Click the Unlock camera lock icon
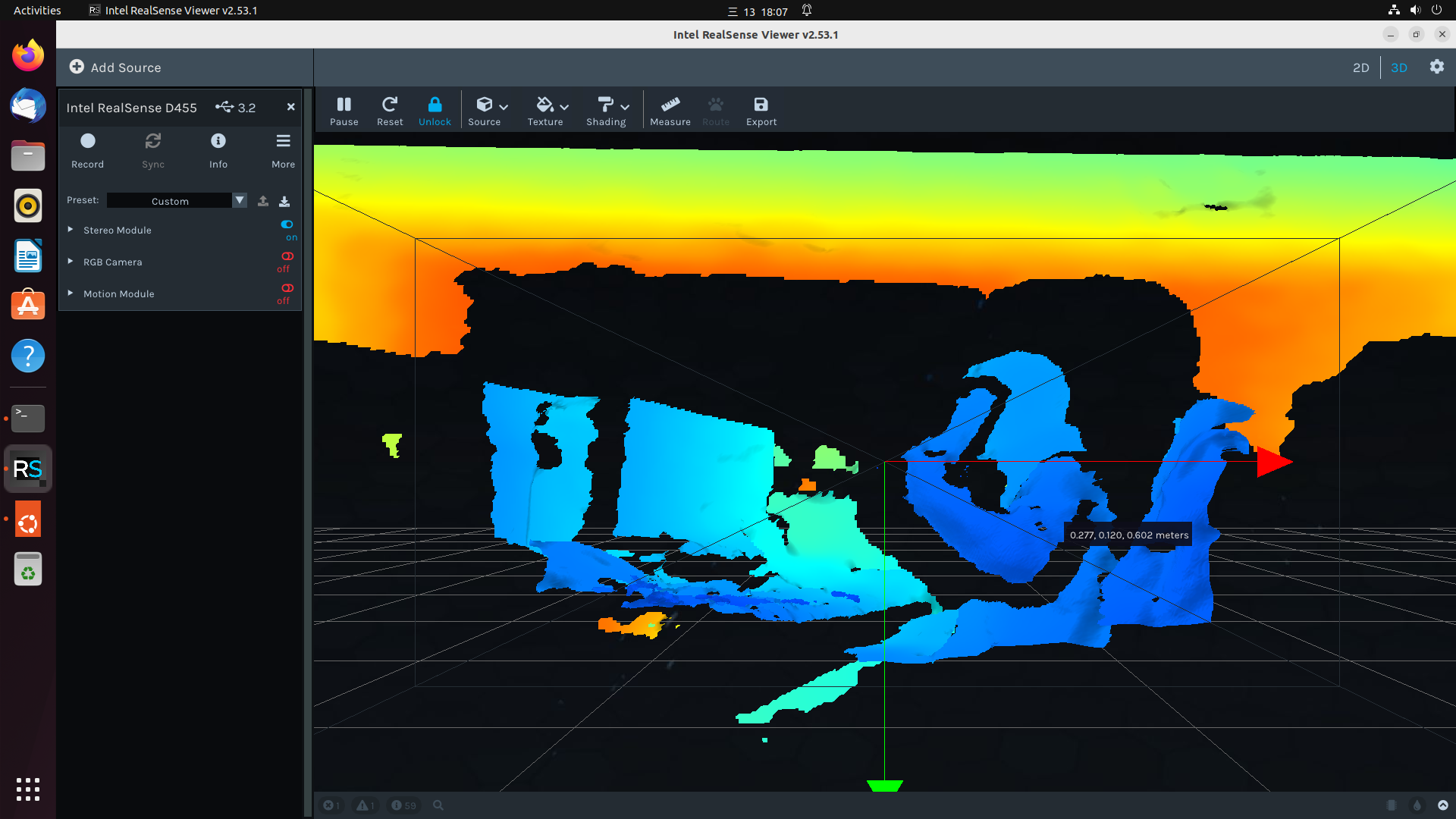This screenshot has width=1456, height=819. tap(435, 110)
